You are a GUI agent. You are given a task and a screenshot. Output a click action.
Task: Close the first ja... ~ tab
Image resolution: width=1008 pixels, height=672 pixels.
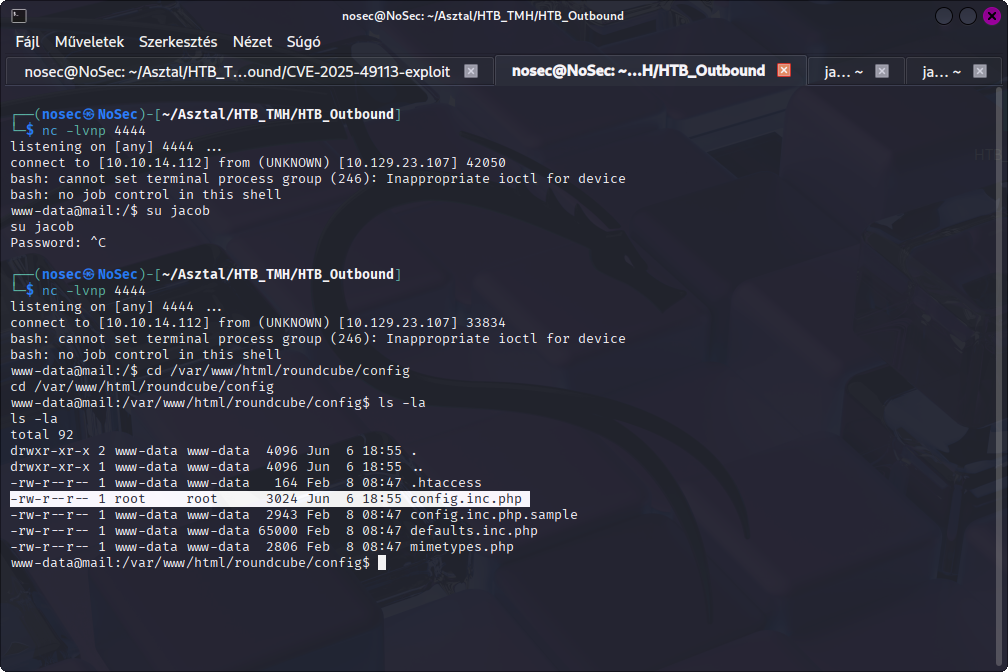coord(881,71)
